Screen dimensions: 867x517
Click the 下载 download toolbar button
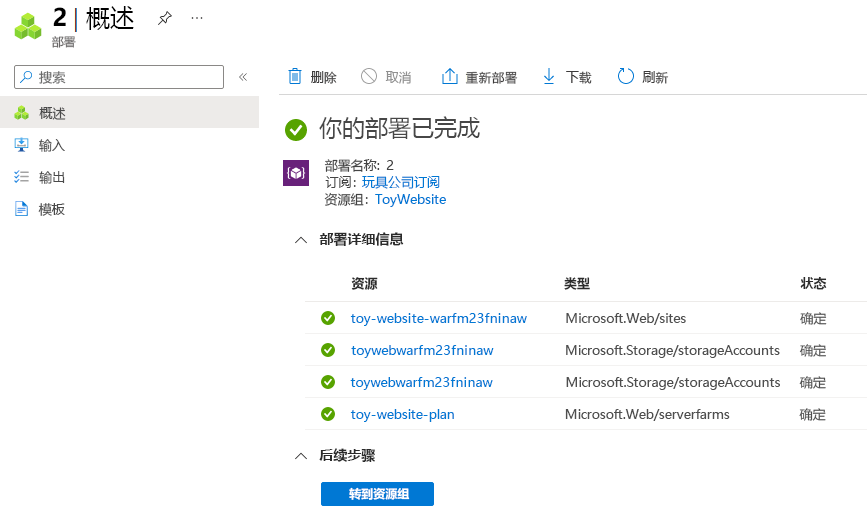coord(567,77)
